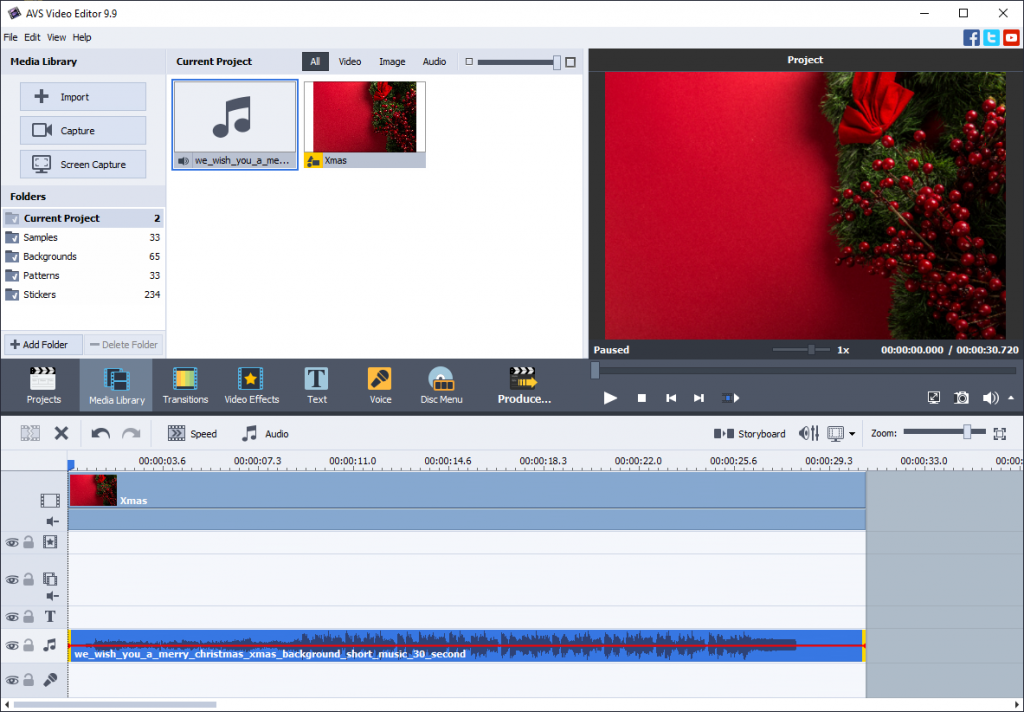Mute the main video track audio
Screen dimensions: 1024x712
(x=52, y=521)
